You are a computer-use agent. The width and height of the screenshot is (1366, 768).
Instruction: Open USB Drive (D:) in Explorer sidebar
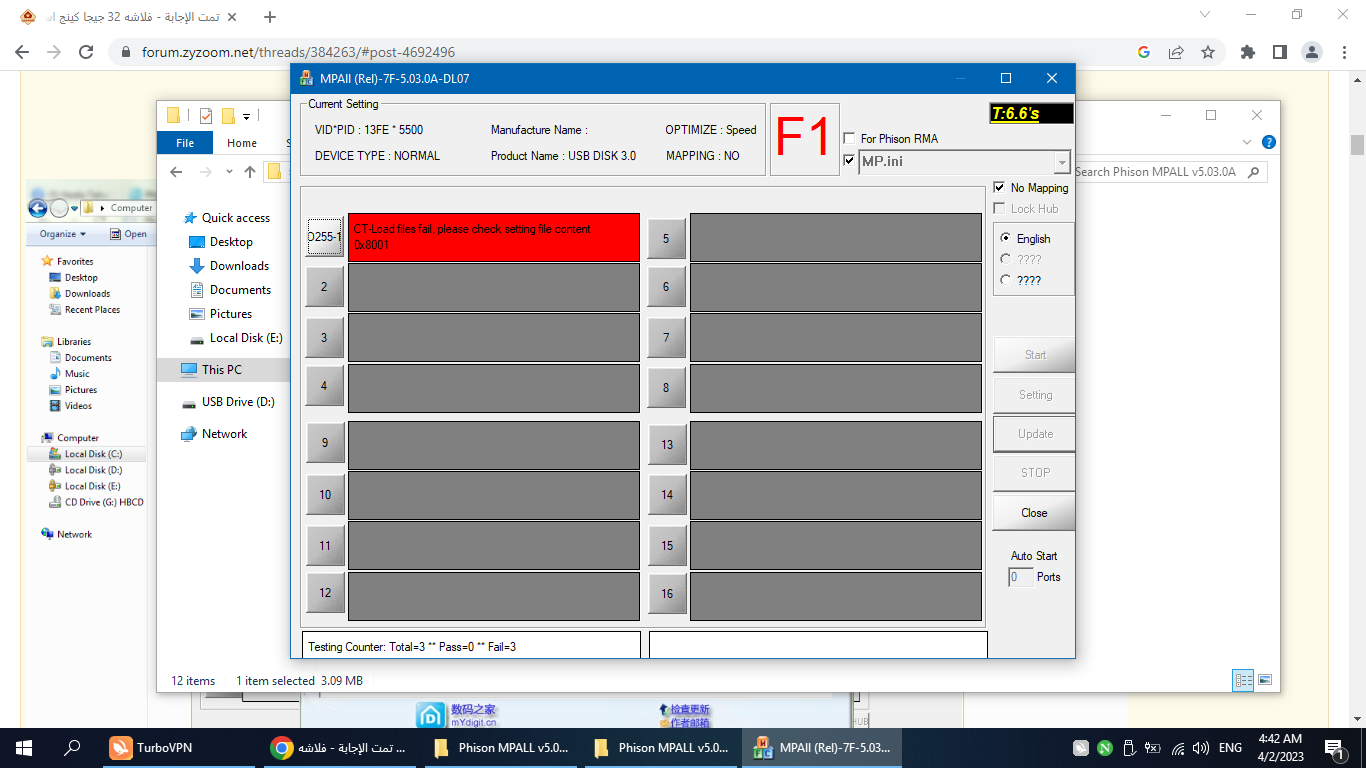coord(238,402)
